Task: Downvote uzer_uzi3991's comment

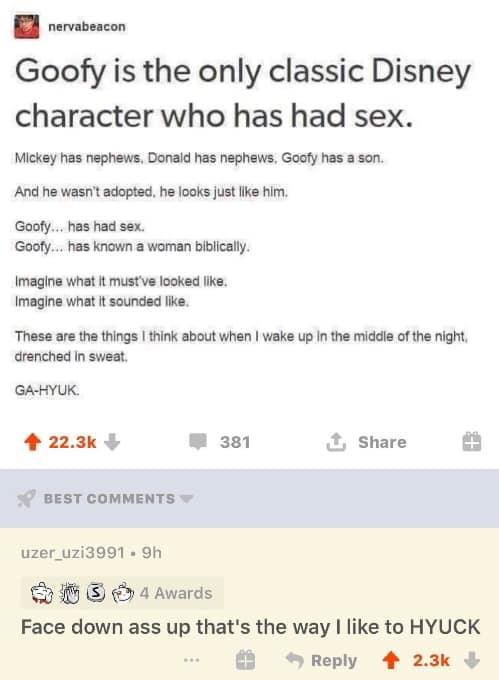Action: point(472,660)
